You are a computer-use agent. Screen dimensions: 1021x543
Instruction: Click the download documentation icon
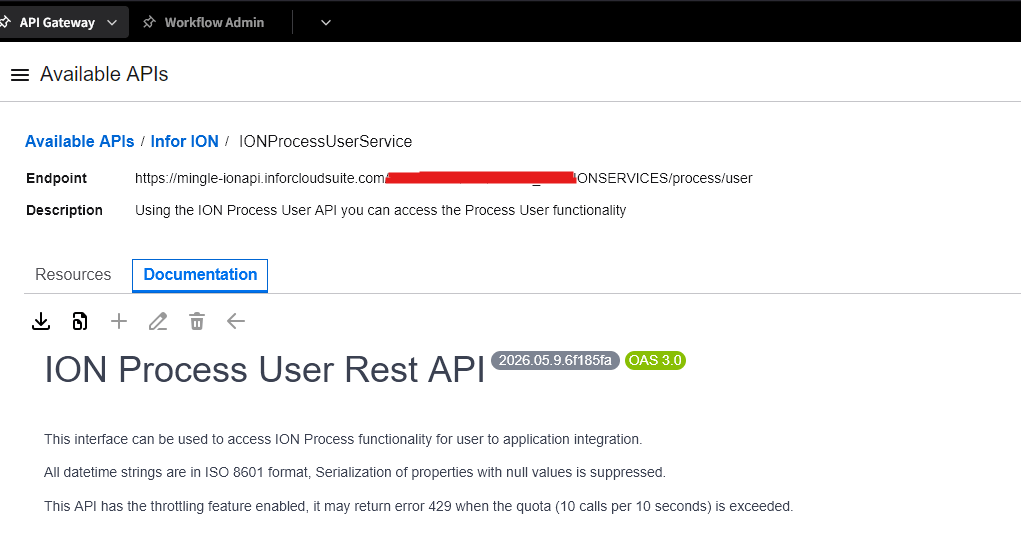click(x=41, y=321)
